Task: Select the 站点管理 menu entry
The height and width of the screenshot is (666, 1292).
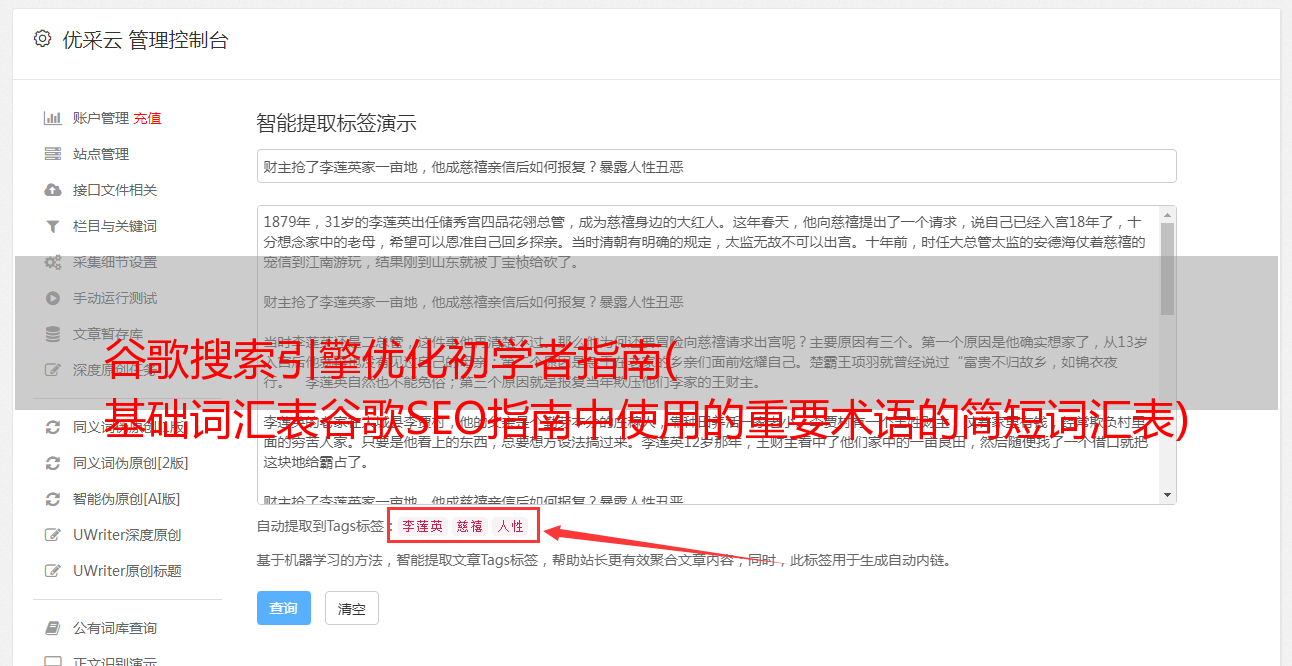Action: click(x=101, y=154)
